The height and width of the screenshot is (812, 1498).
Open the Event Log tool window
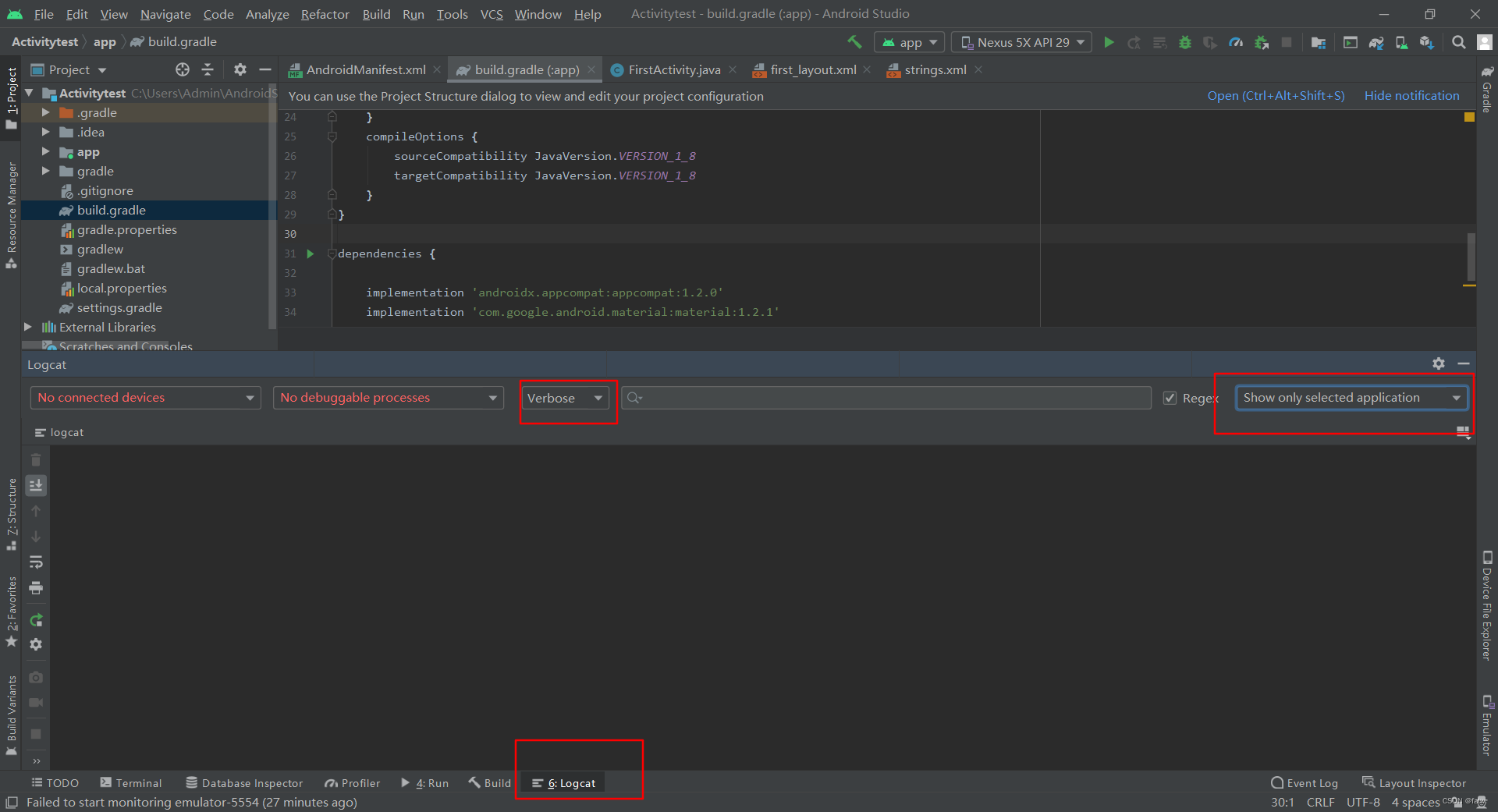1305,783
